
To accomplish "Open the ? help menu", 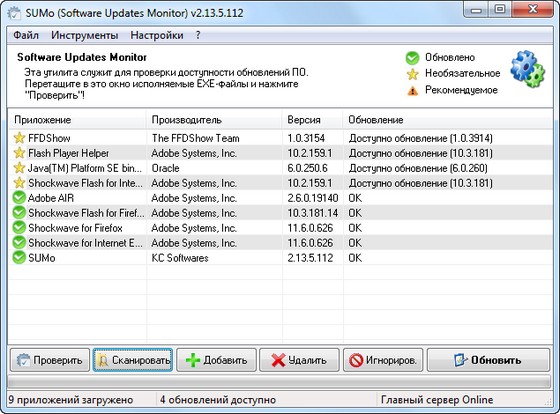I will 198,35.
